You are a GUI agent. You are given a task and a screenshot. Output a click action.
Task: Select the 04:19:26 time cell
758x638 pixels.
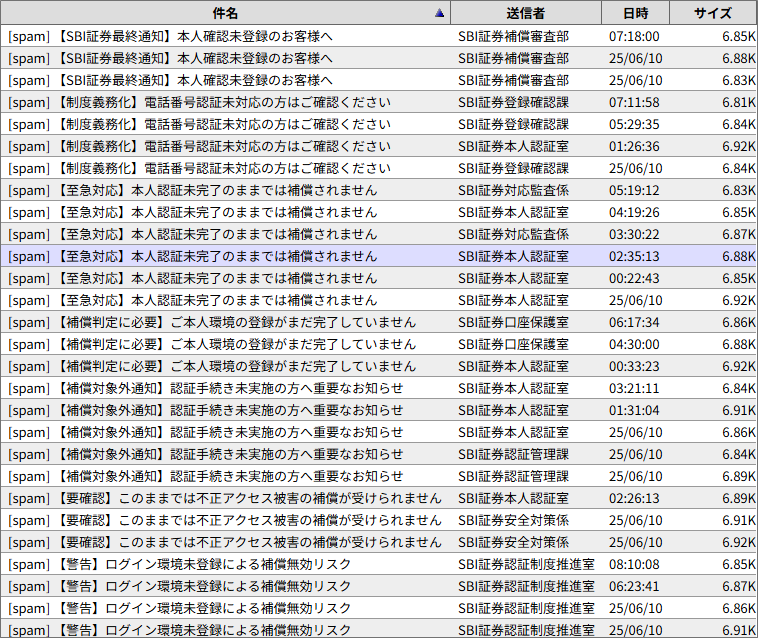[x=634, y=213]
